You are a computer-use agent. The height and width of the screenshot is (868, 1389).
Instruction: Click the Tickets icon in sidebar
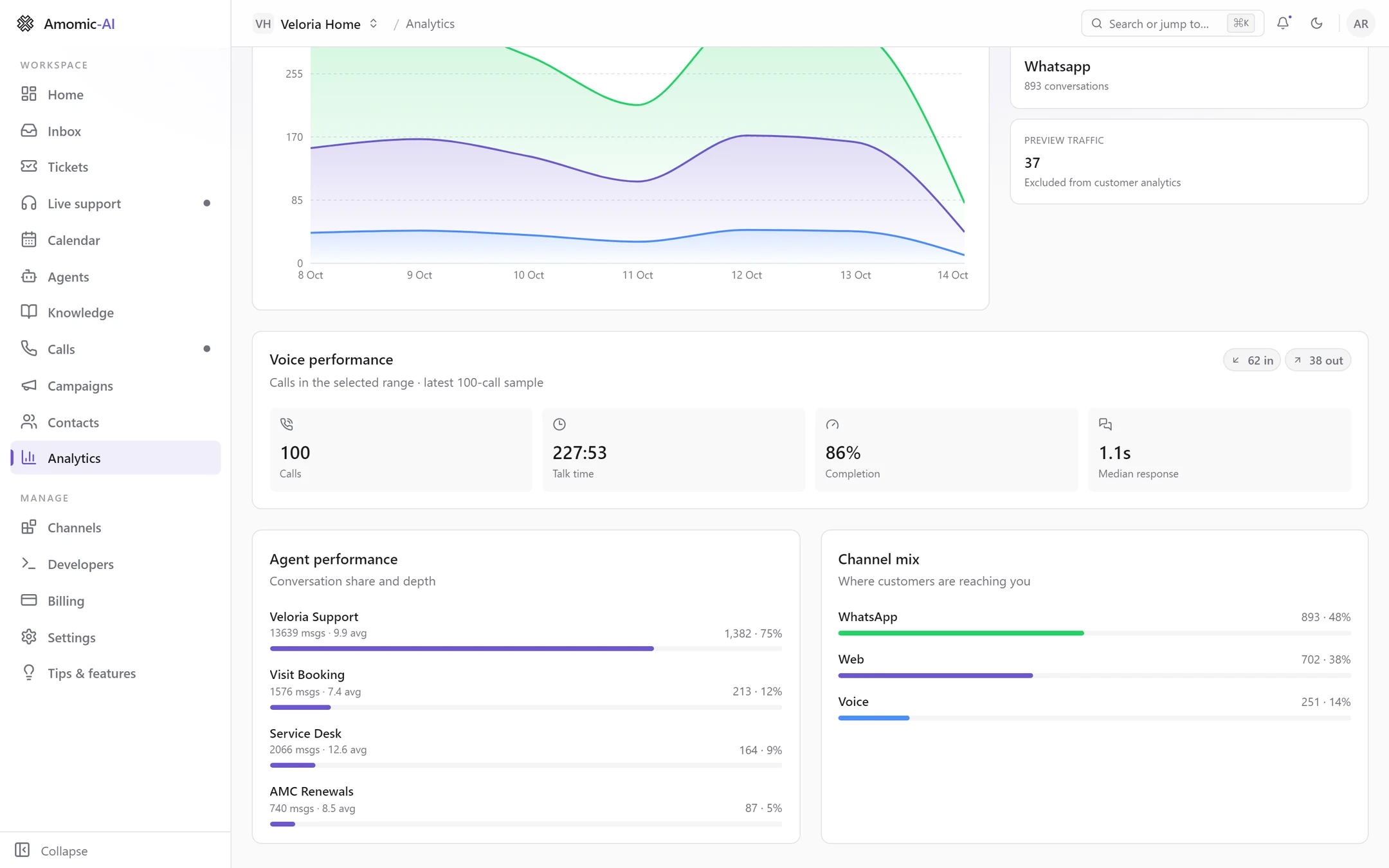point(29,167)
